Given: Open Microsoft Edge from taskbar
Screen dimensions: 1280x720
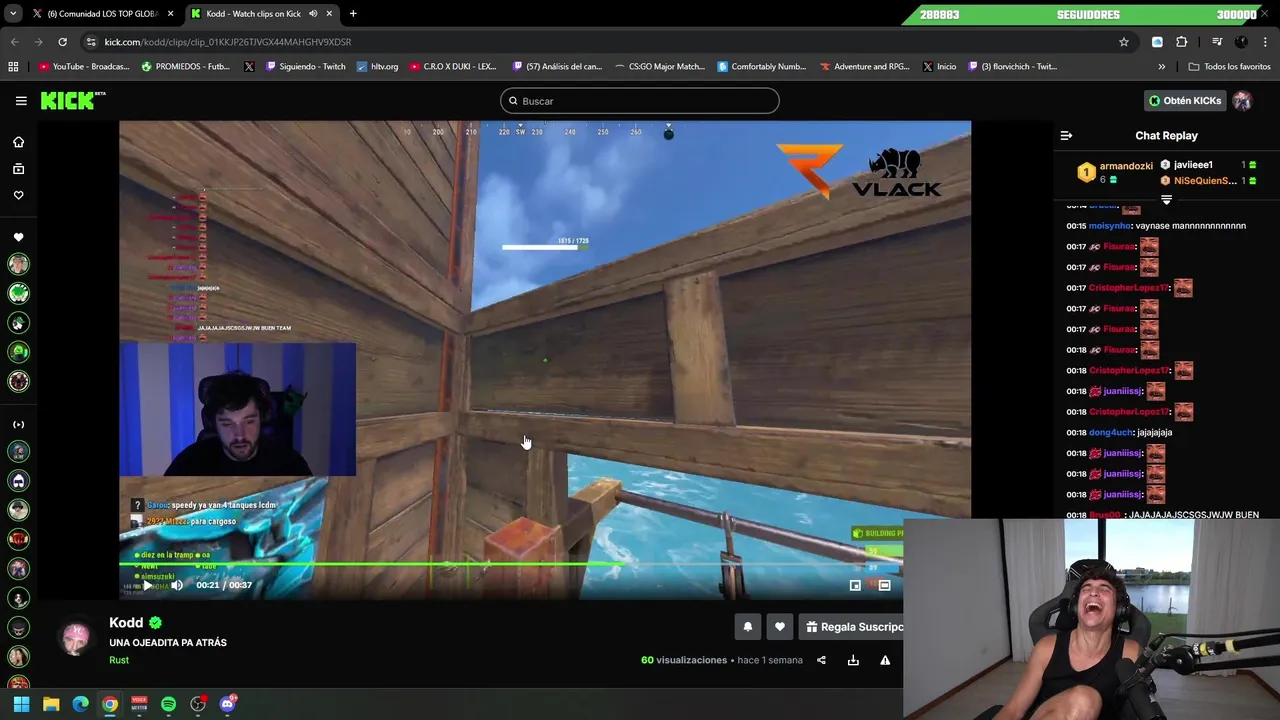Looking at the screenshot, I should click(80, 704).
